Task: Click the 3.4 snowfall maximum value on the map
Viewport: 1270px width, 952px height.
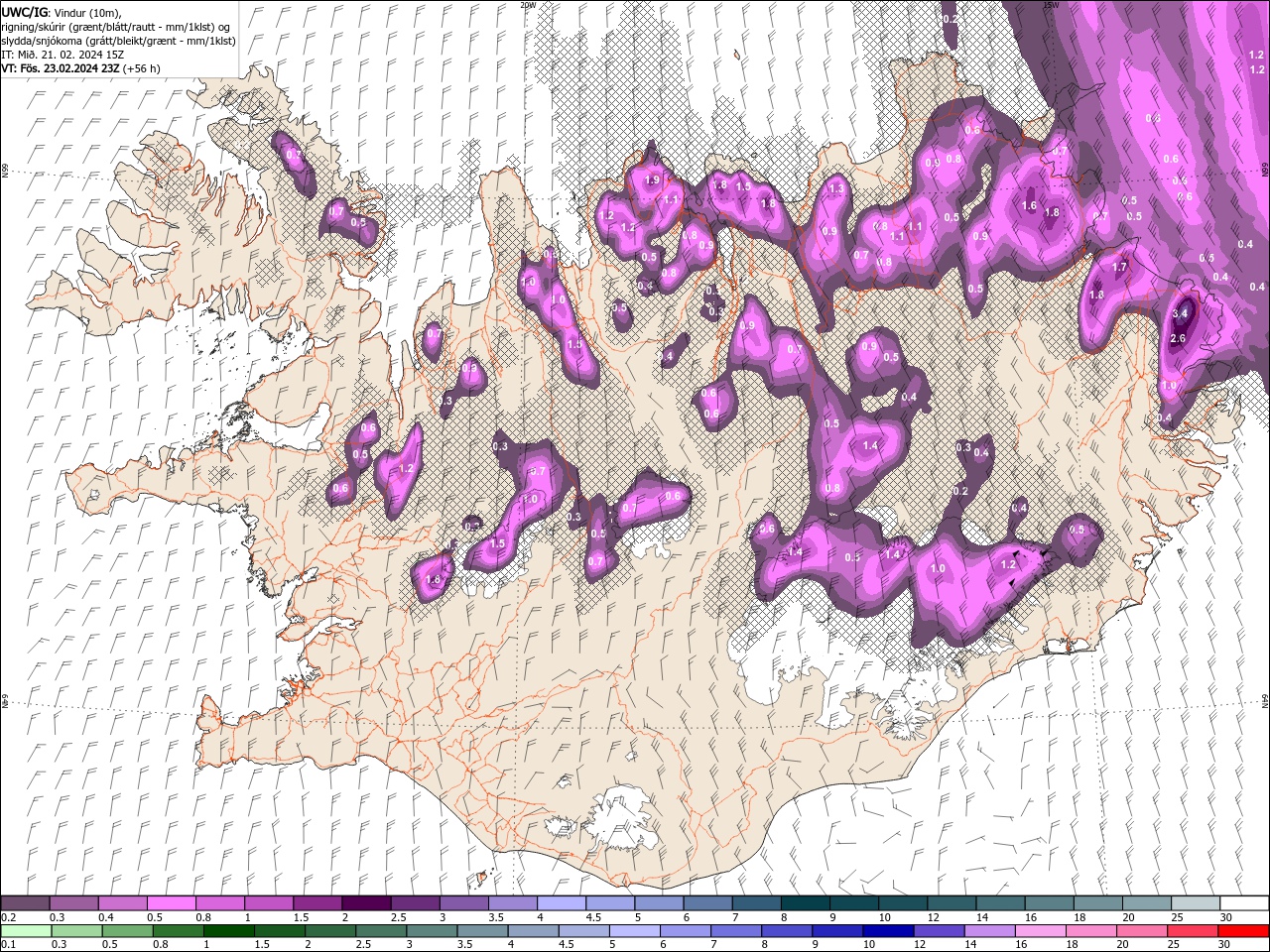Action: point(1180,313)
